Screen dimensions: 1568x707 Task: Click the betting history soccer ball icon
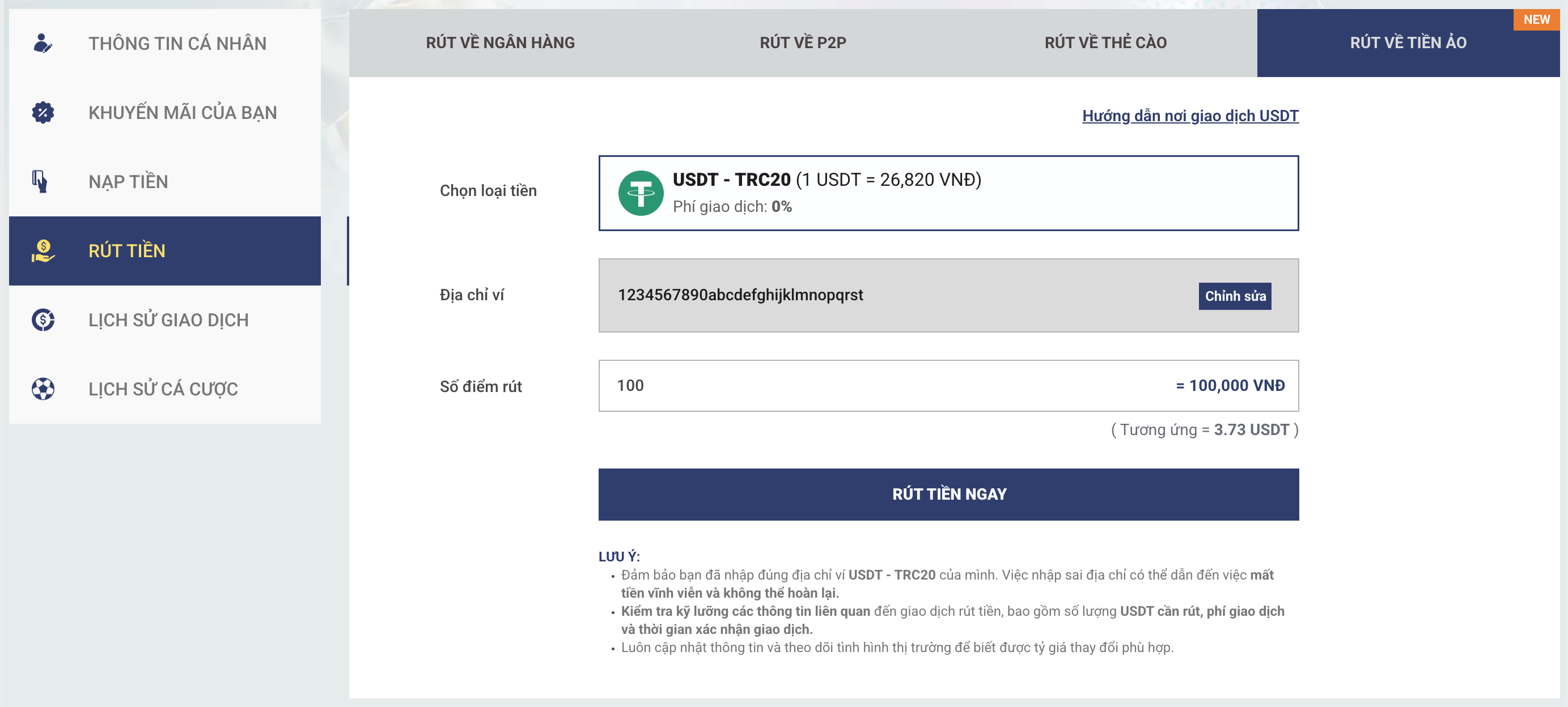(43, 389)
